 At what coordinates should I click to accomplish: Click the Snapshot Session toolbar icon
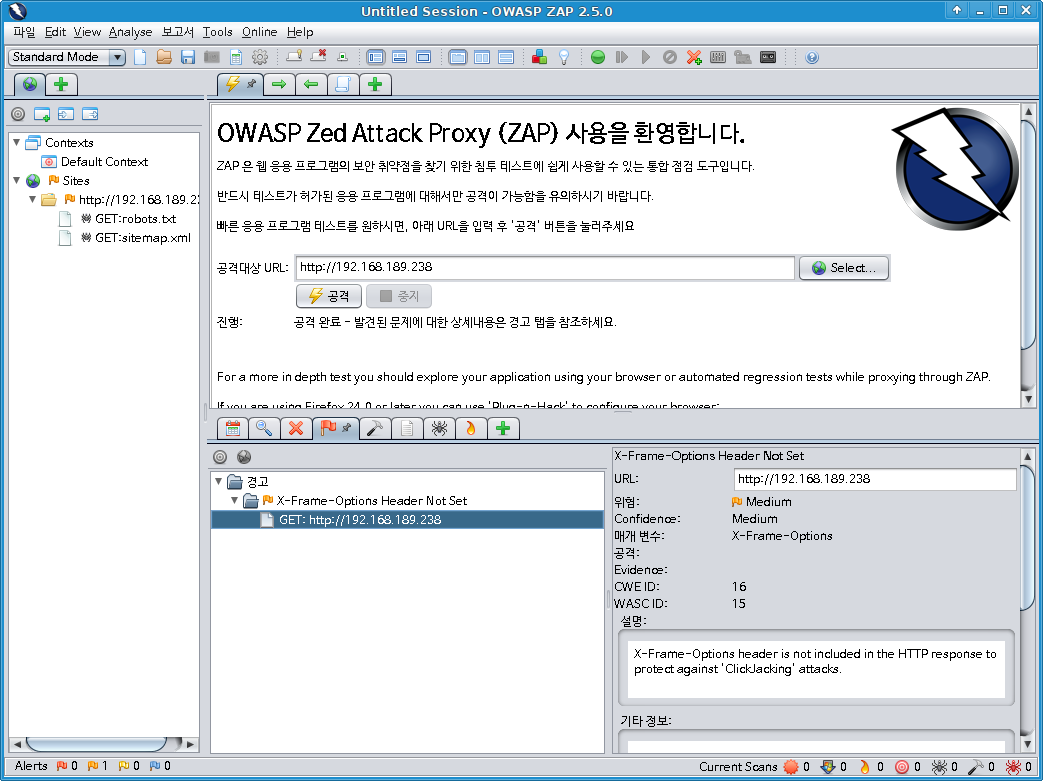coord(212,57)
